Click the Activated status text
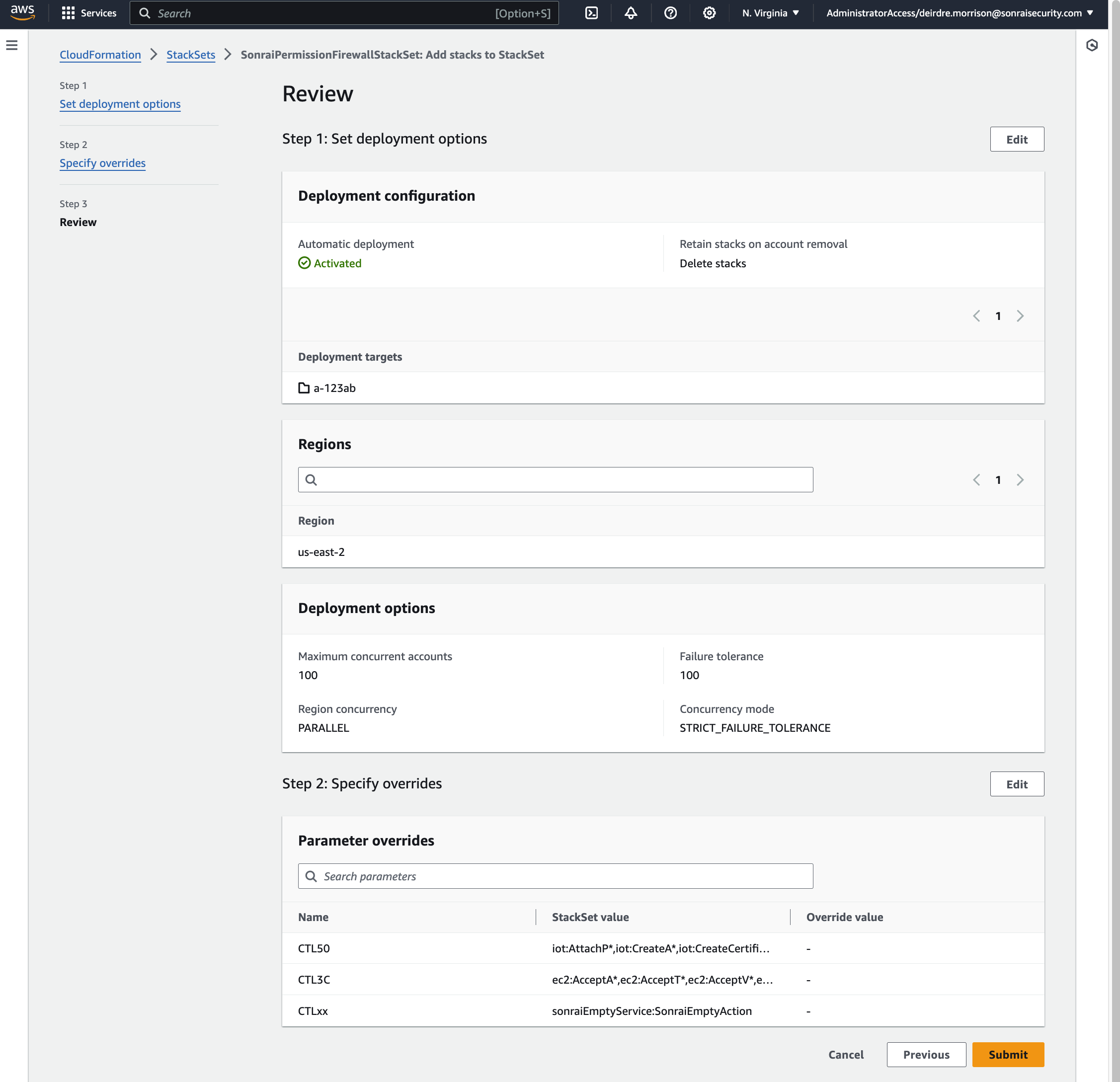Image resolution: width=1120 pixels, height=1082 pixels. [x=337, y=263]
